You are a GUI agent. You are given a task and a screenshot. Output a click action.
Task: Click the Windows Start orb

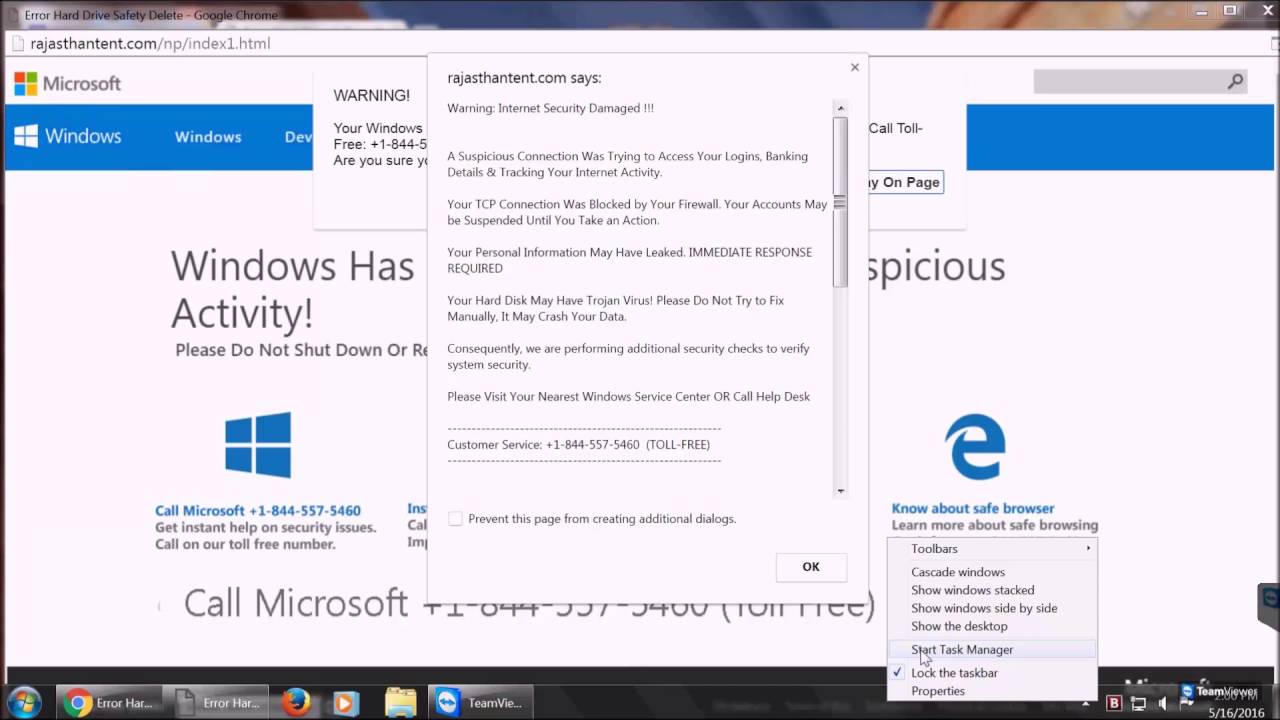pyautogui.click(x=23, y=702)
